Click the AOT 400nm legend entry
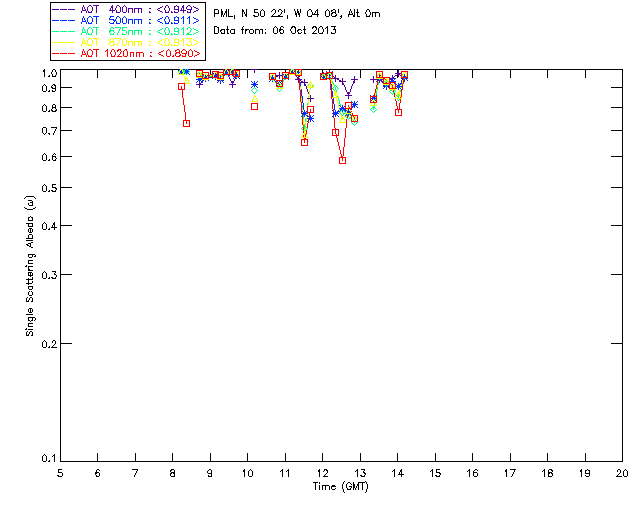Viewport: 640px width, 512px height. point(126,9)
